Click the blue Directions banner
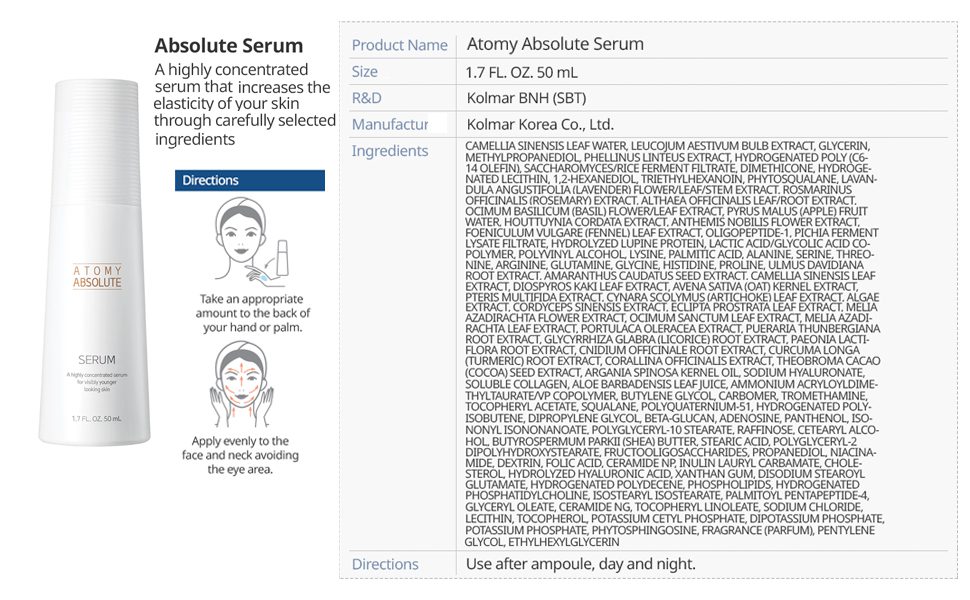The width and height of the screenshot is (970, 600). [250, 180]
